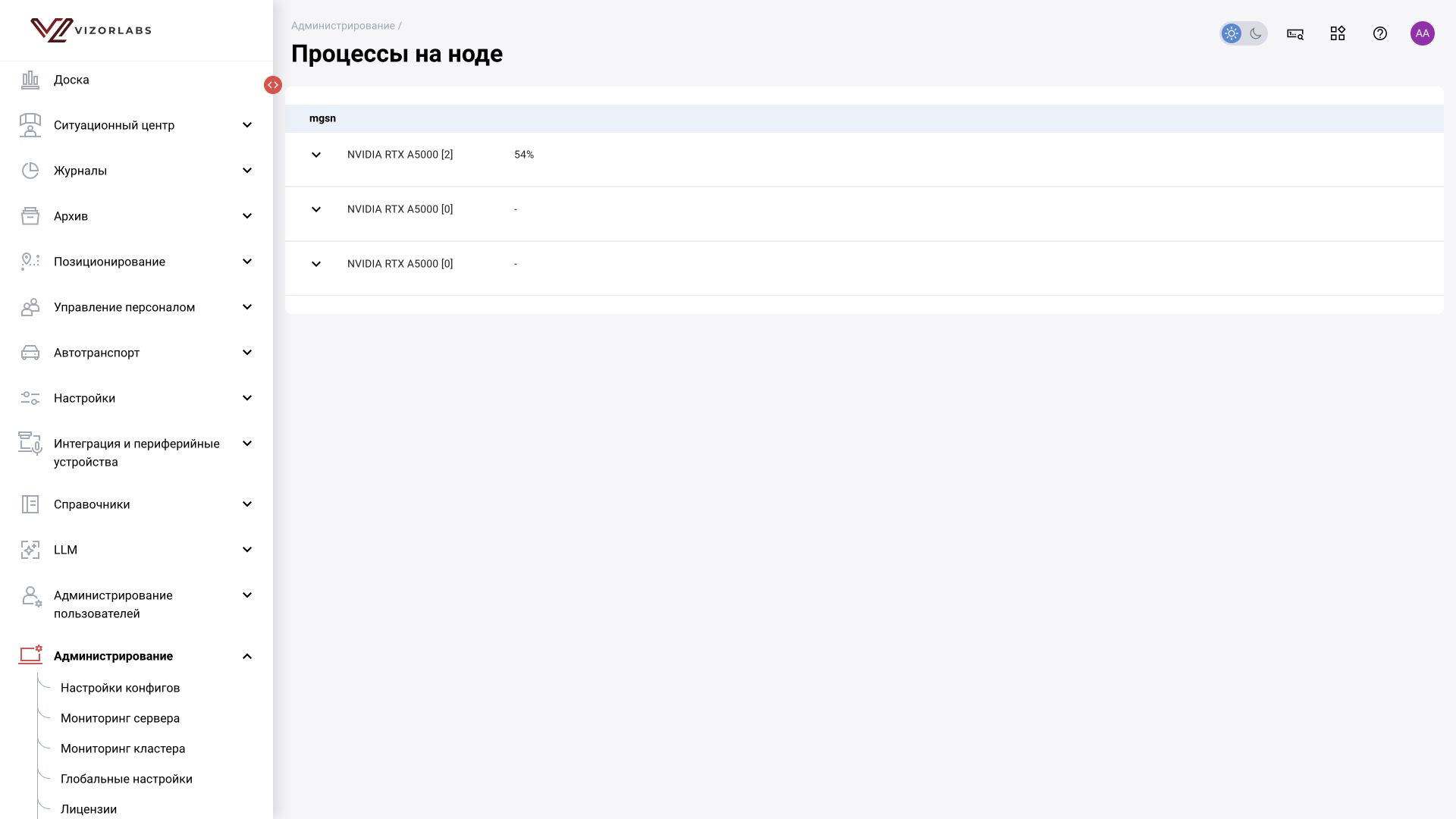Click the Позиционирование map pin icon

tap(30, 262)
